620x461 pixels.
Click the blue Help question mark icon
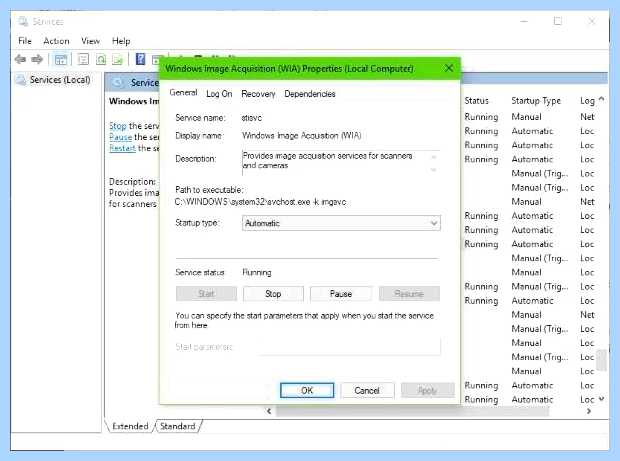coord(140,59)
